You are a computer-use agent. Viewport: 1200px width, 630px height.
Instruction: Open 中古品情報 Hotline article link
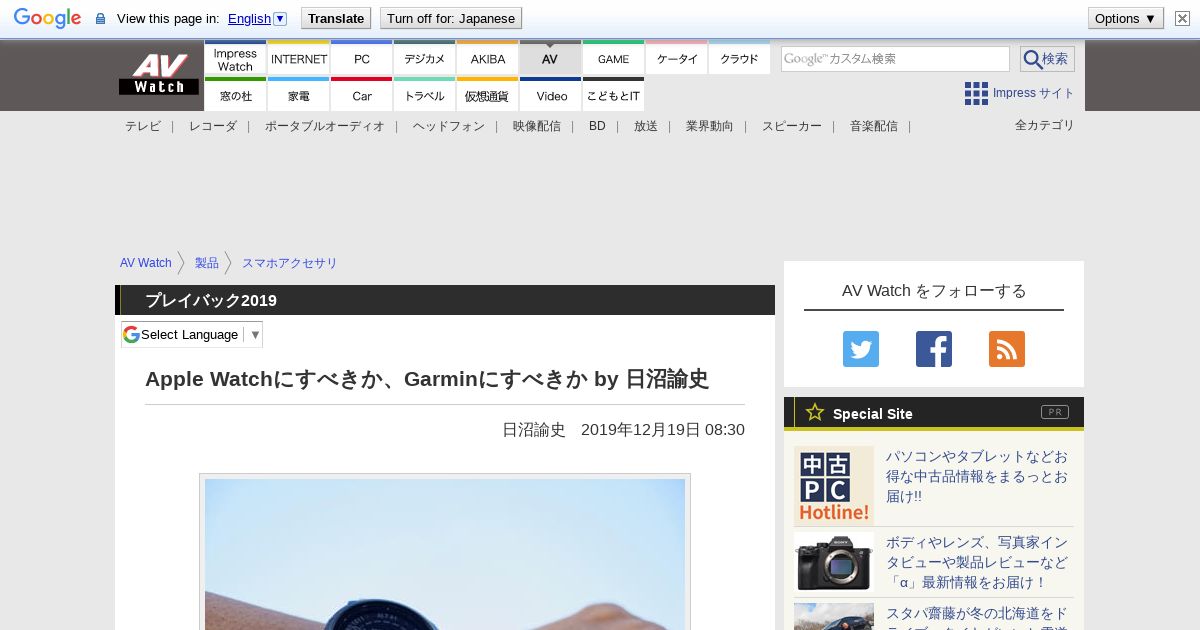pyautogui.click(x=977, y=476)
